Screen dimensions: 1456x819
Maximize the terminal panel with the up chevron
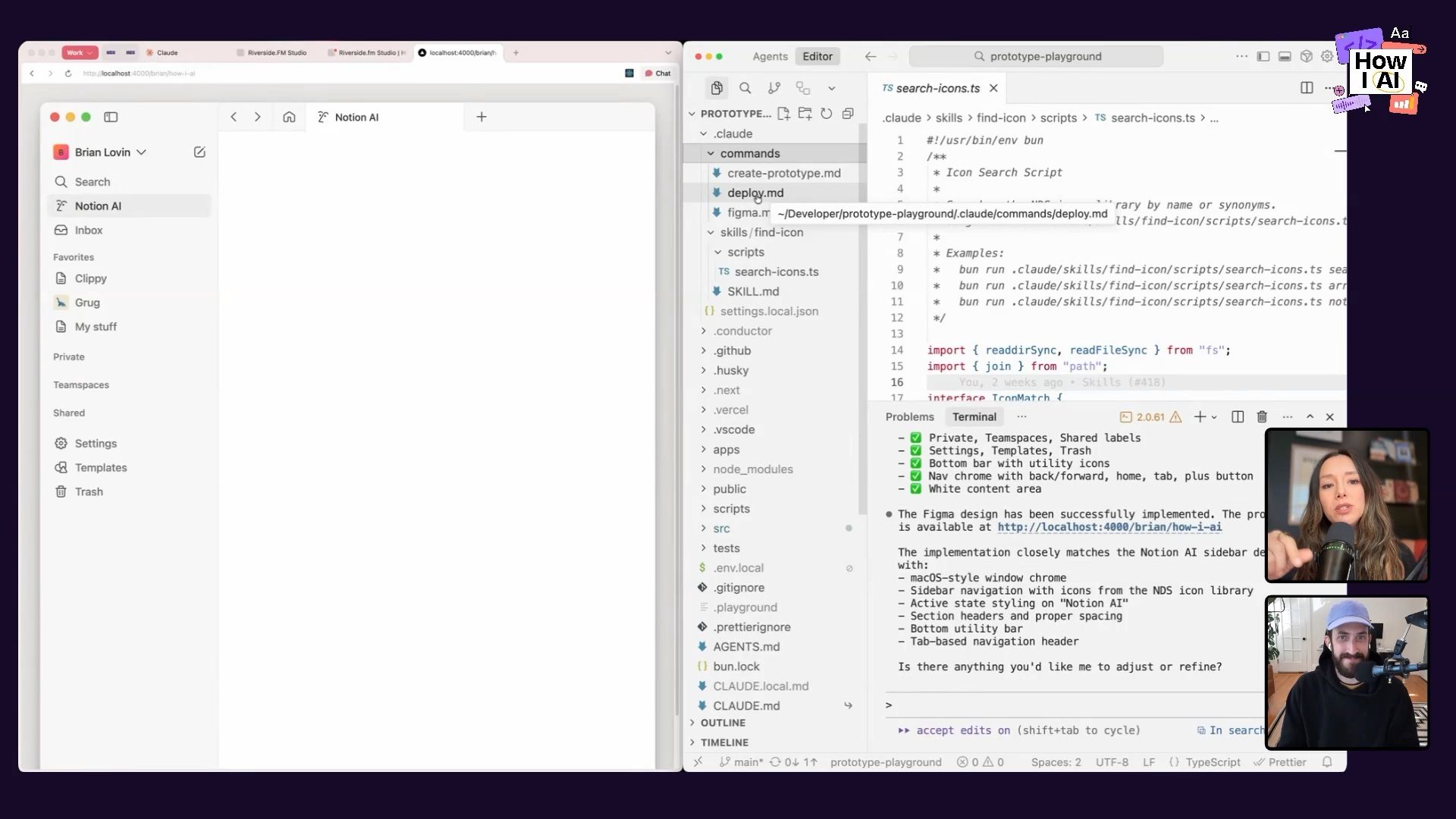click(1310, 417)
